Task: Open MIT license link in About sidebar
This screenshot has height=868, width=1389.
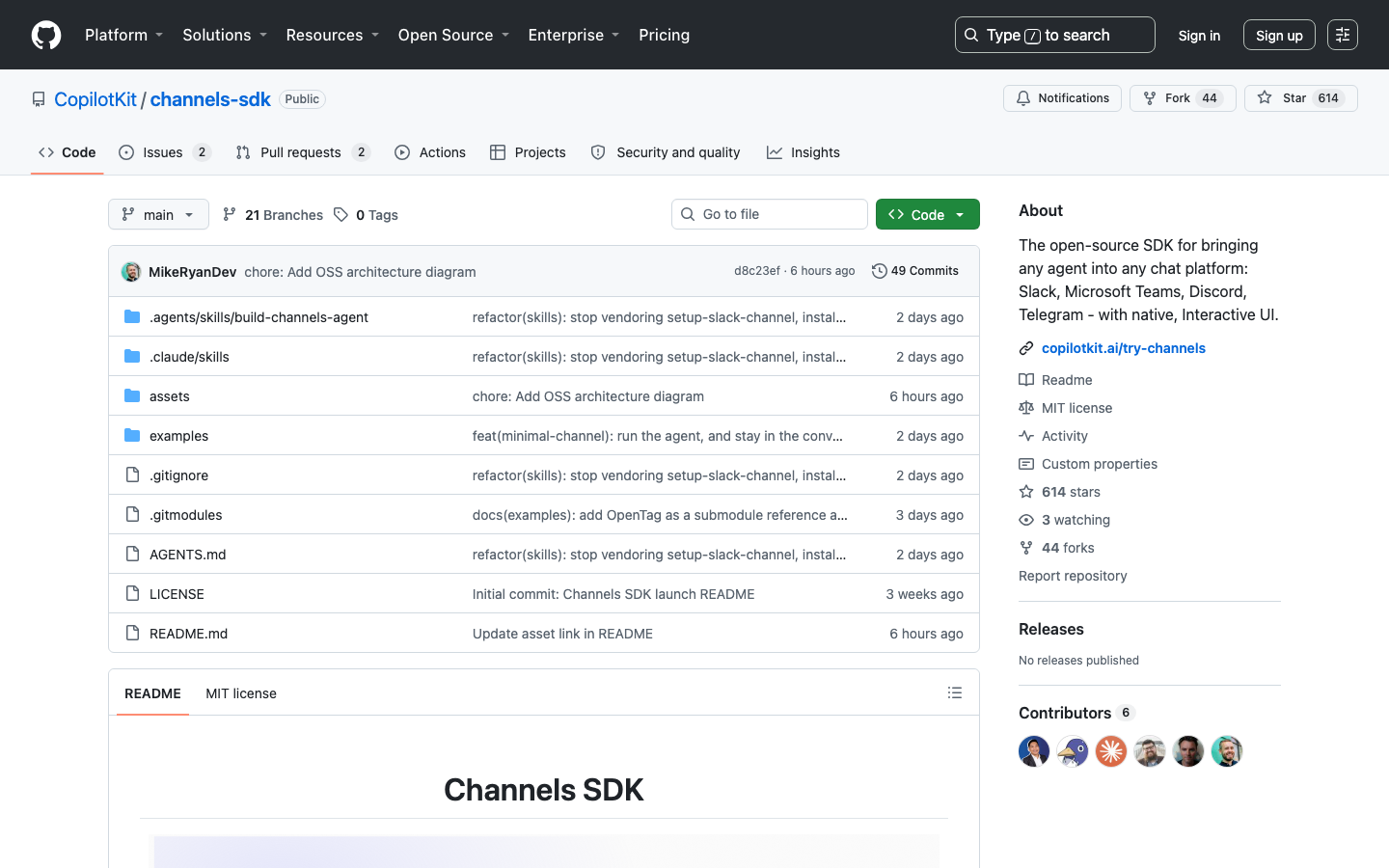Action: pyautogui.click(x=1066, y=408)
